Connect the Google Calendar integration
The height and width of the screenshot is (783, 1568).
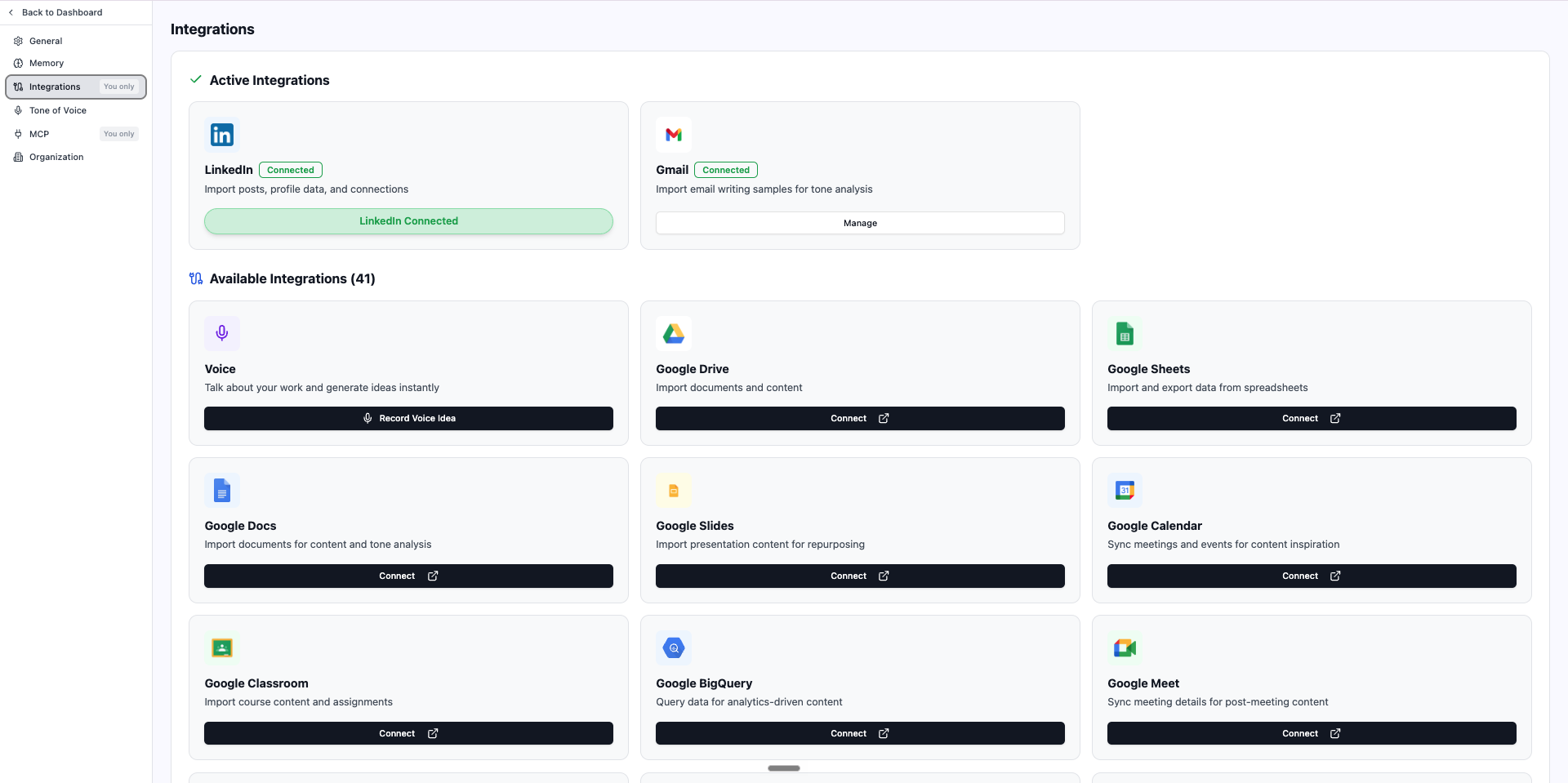coord(1312,576)
